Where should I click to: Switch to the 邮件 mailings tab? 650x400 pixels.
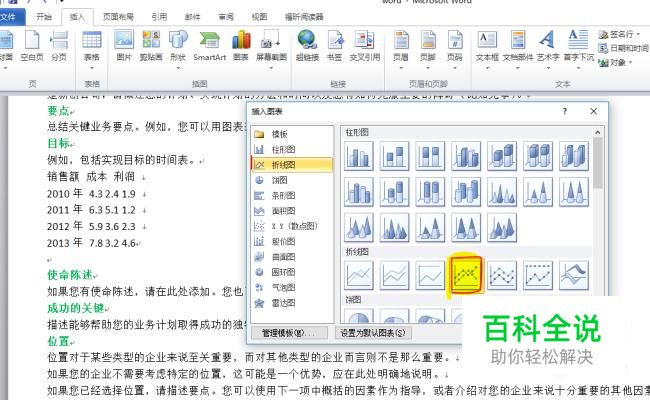[192, 17]
